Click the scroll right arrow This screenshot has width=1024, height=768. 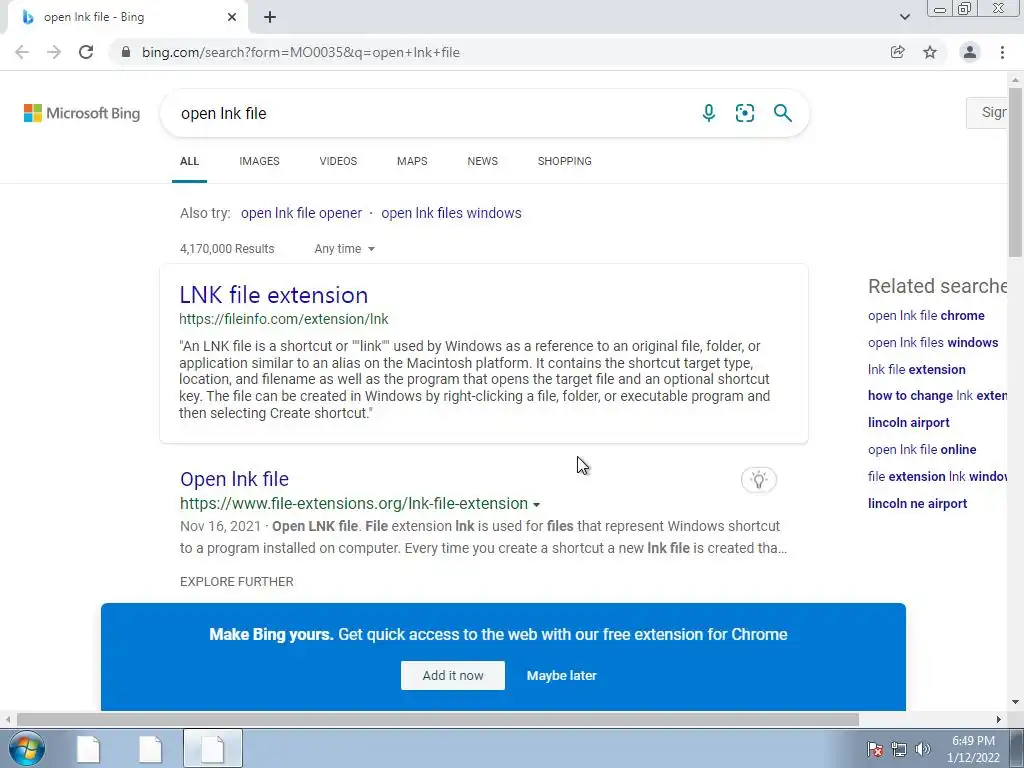999,719
